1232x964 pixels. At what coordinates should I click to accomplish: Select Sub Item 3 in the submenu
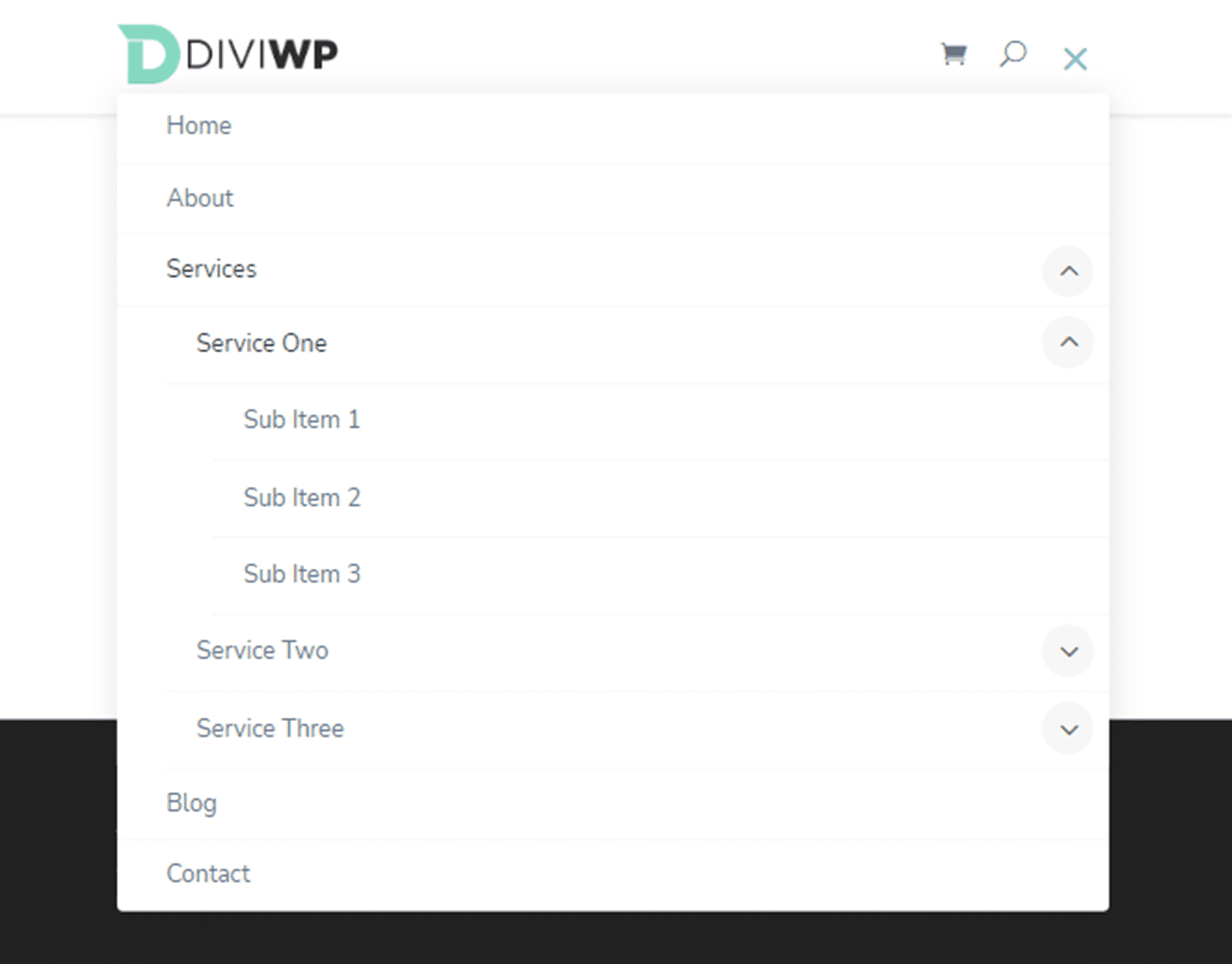pos(303,574)
